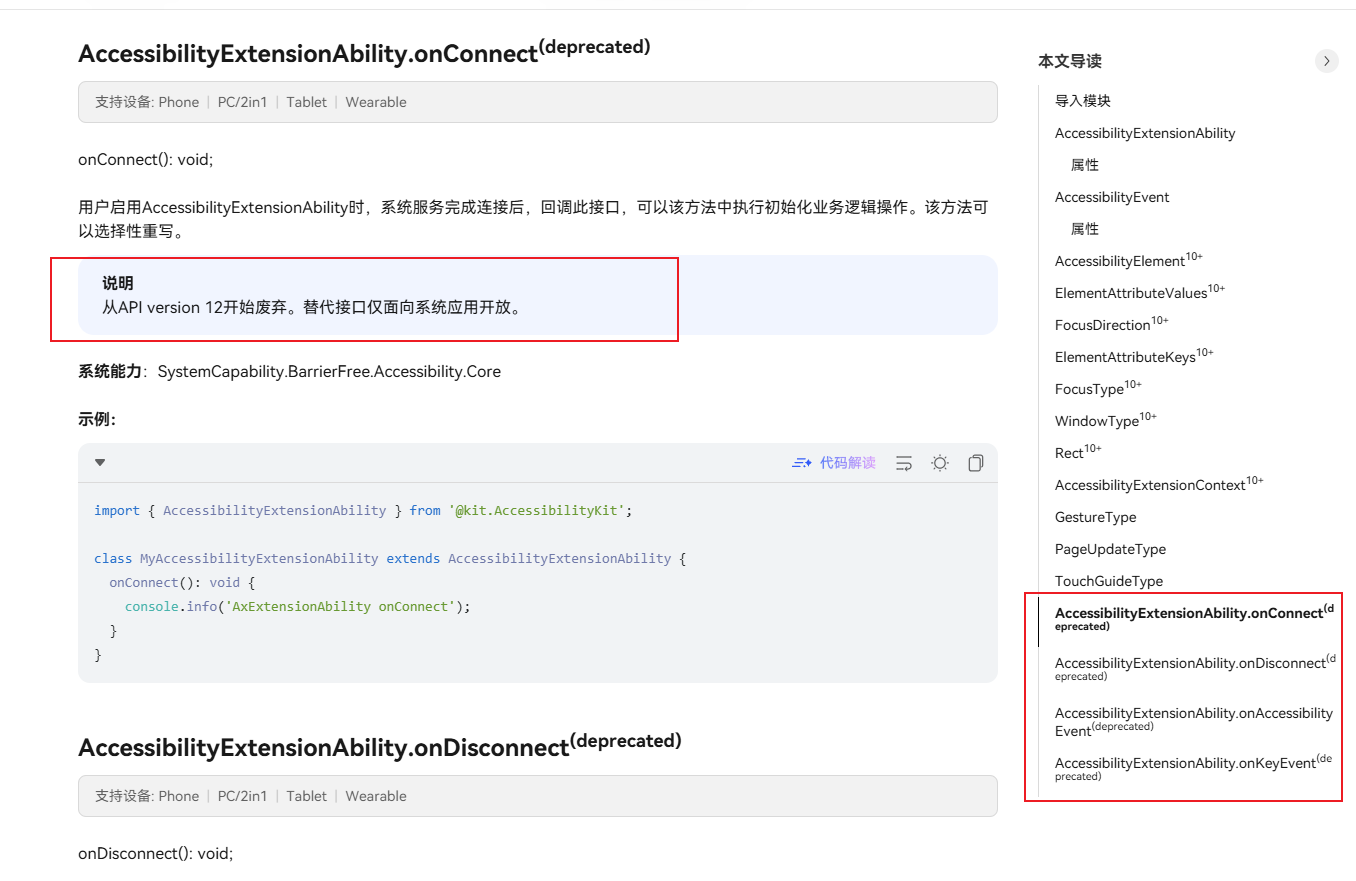The height and width of the screenshot is (881, 1356).
Task: Jump to 导入模块 in the outline
Action: (x=1083, y=101)
